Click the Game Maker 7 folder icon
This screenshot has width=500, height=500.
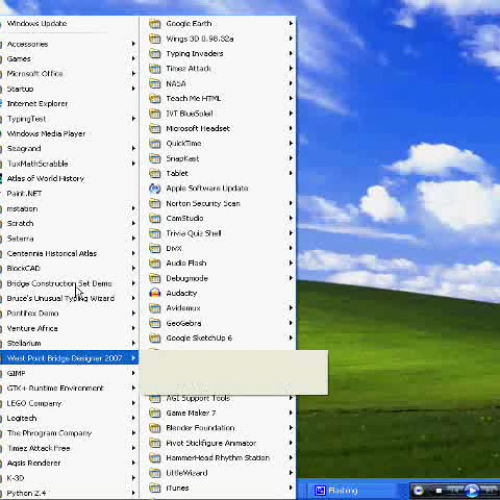pyautogui.click(x=155, y=413)
